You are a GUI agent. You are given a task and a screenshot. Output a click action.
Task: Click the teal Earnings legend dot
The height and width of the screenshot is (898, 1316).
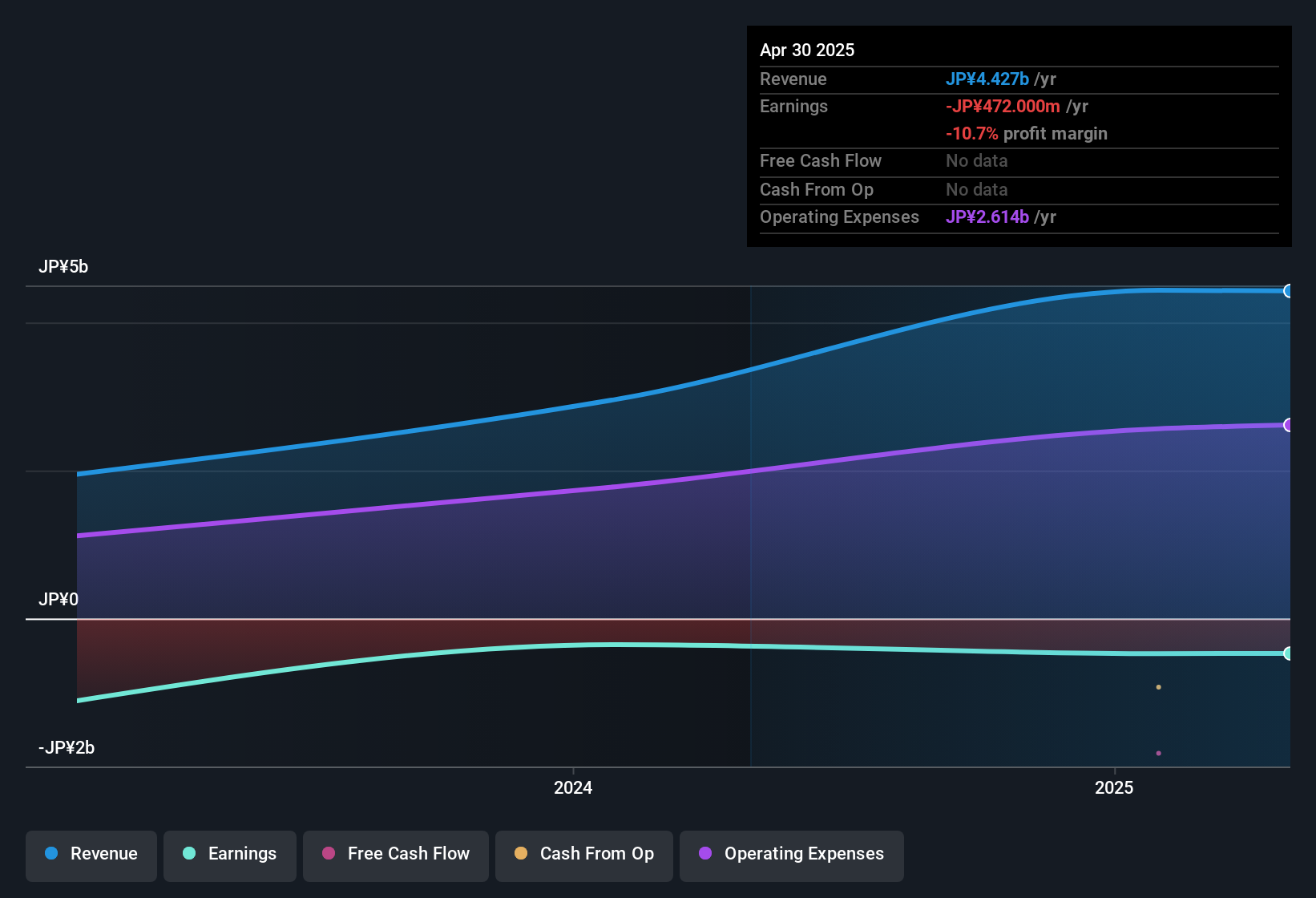pyautogui.click(x=189, y=853)
